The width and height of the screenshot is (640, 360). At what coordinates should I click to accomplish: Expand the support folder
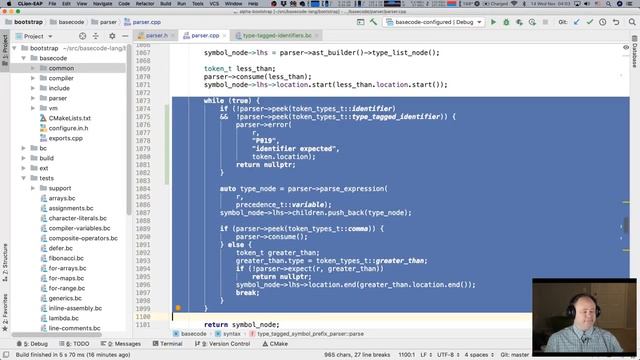(x=33, y=188)
